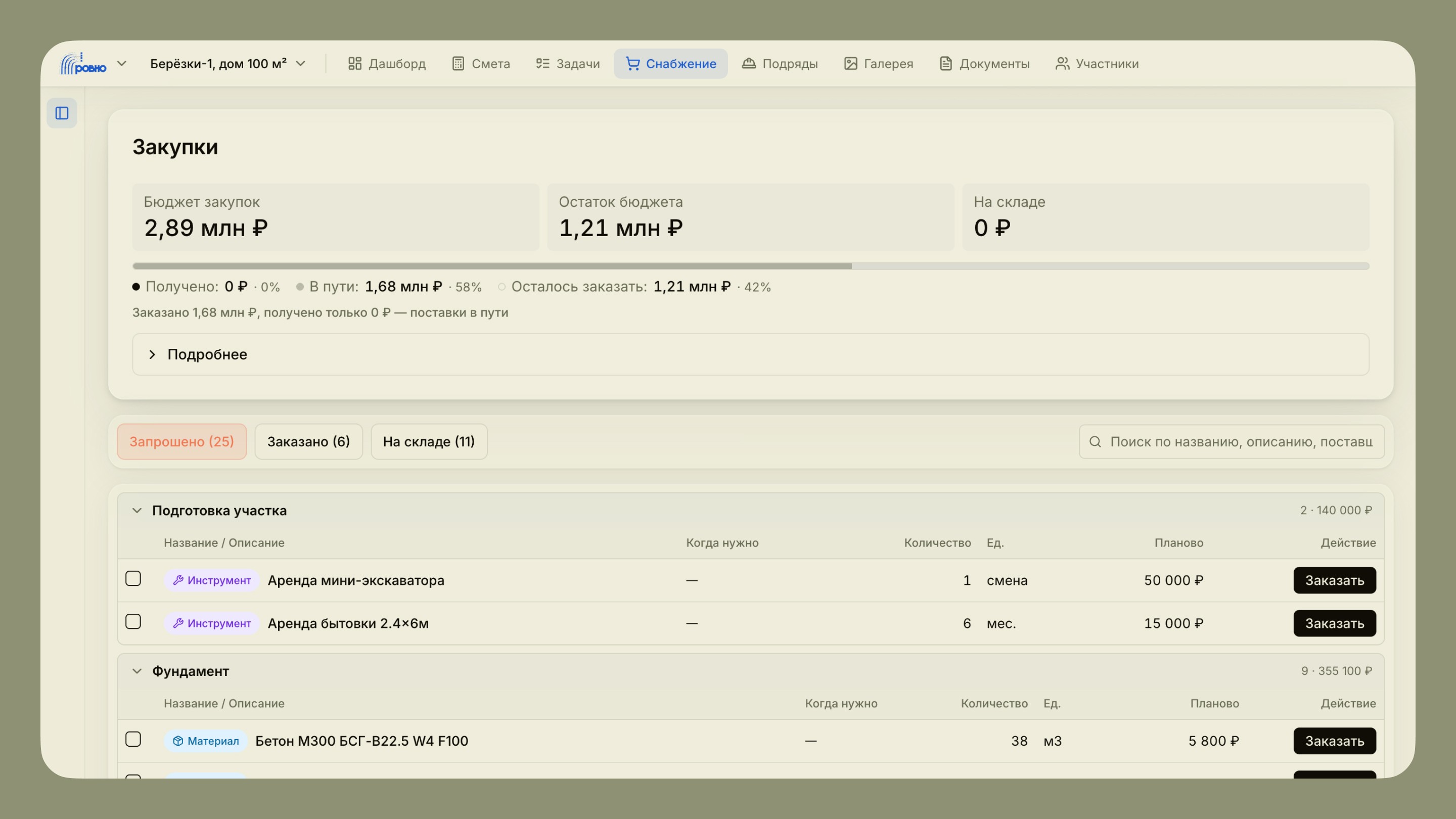Click the budget progress bar
Image resolution: width=1456 pixels, height=819 pixels.
(751, 265)
